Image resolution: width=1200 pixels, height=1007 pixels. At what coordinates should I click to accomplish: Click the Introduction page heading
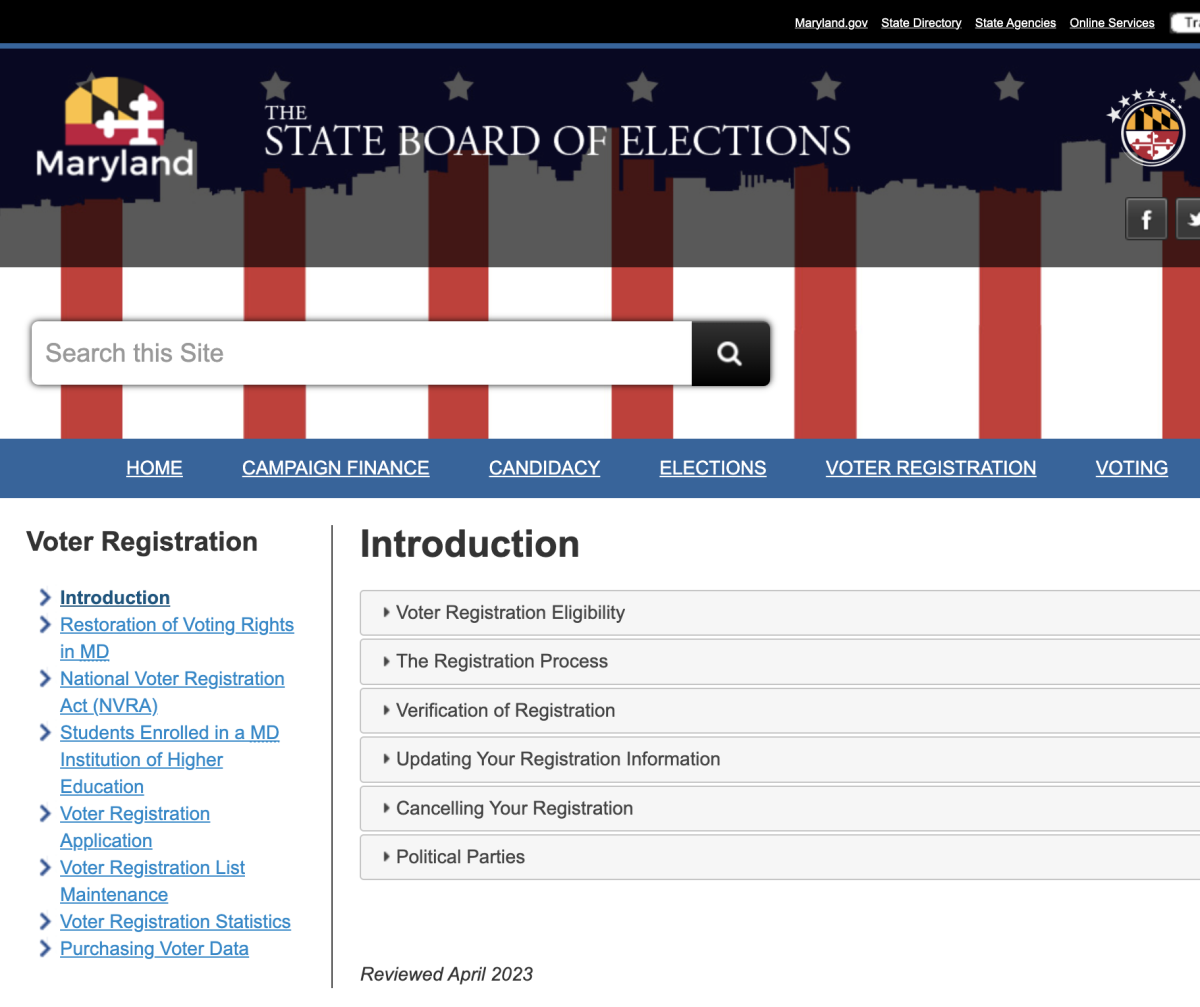click(470, 544)
